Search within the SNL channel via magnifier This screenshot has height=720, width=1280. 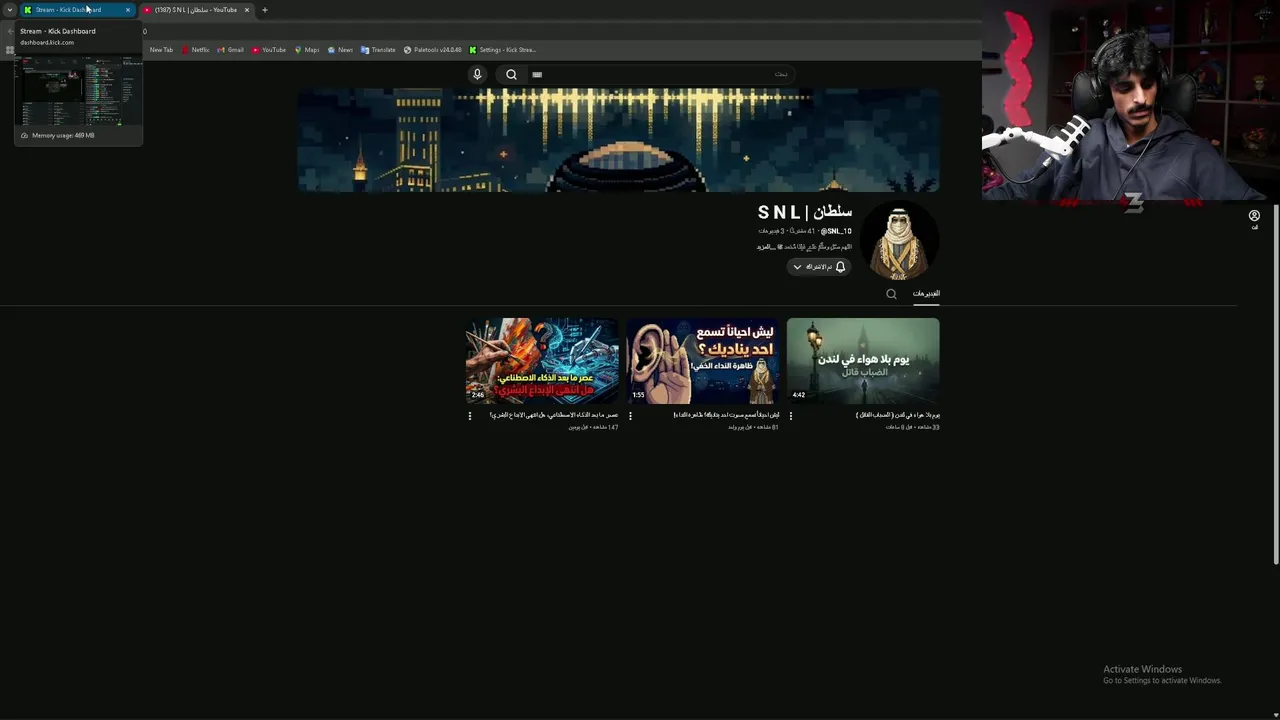[891, 294]
